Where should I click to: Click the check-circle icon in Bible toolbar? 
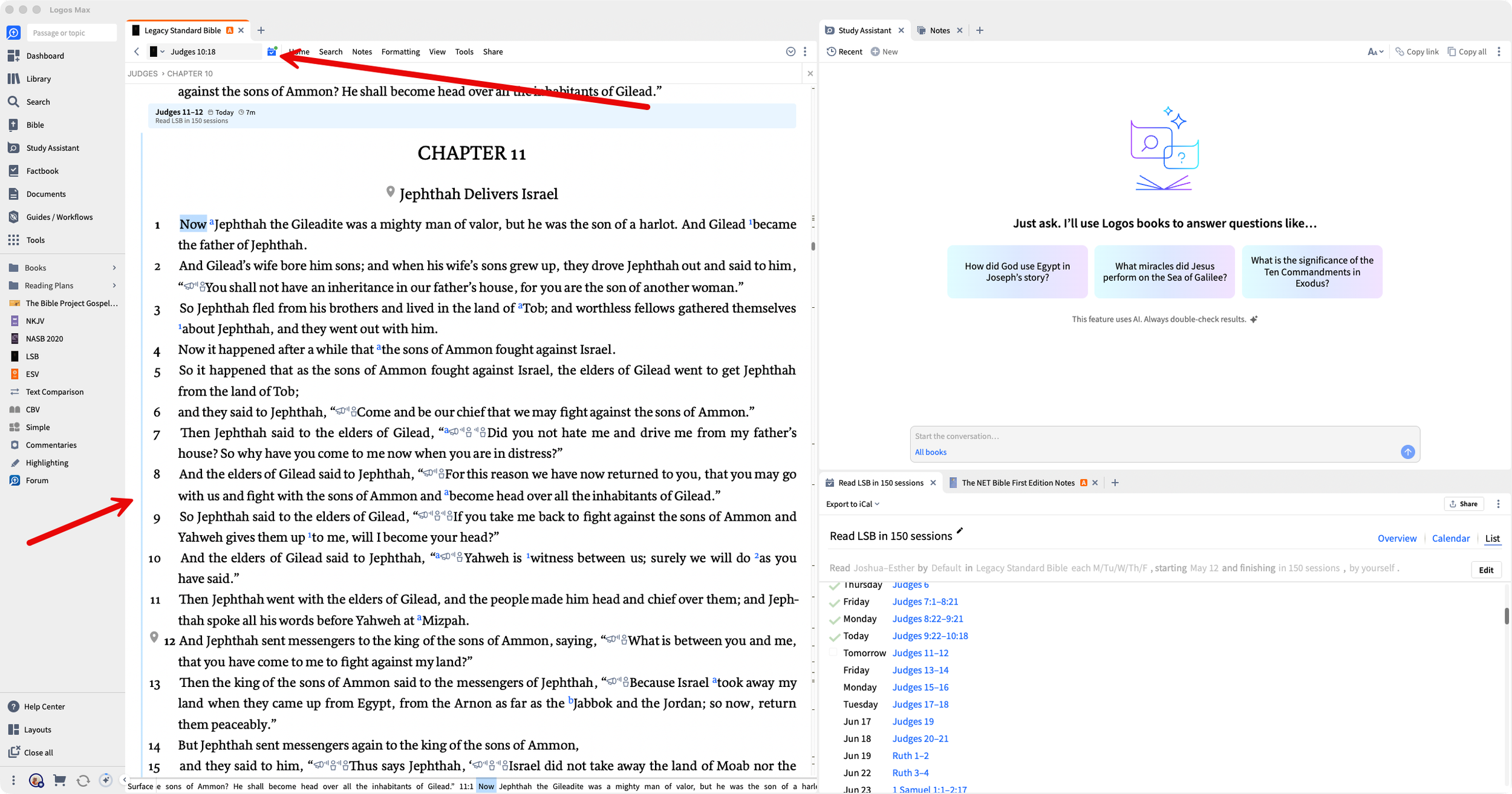pos(790,51)
